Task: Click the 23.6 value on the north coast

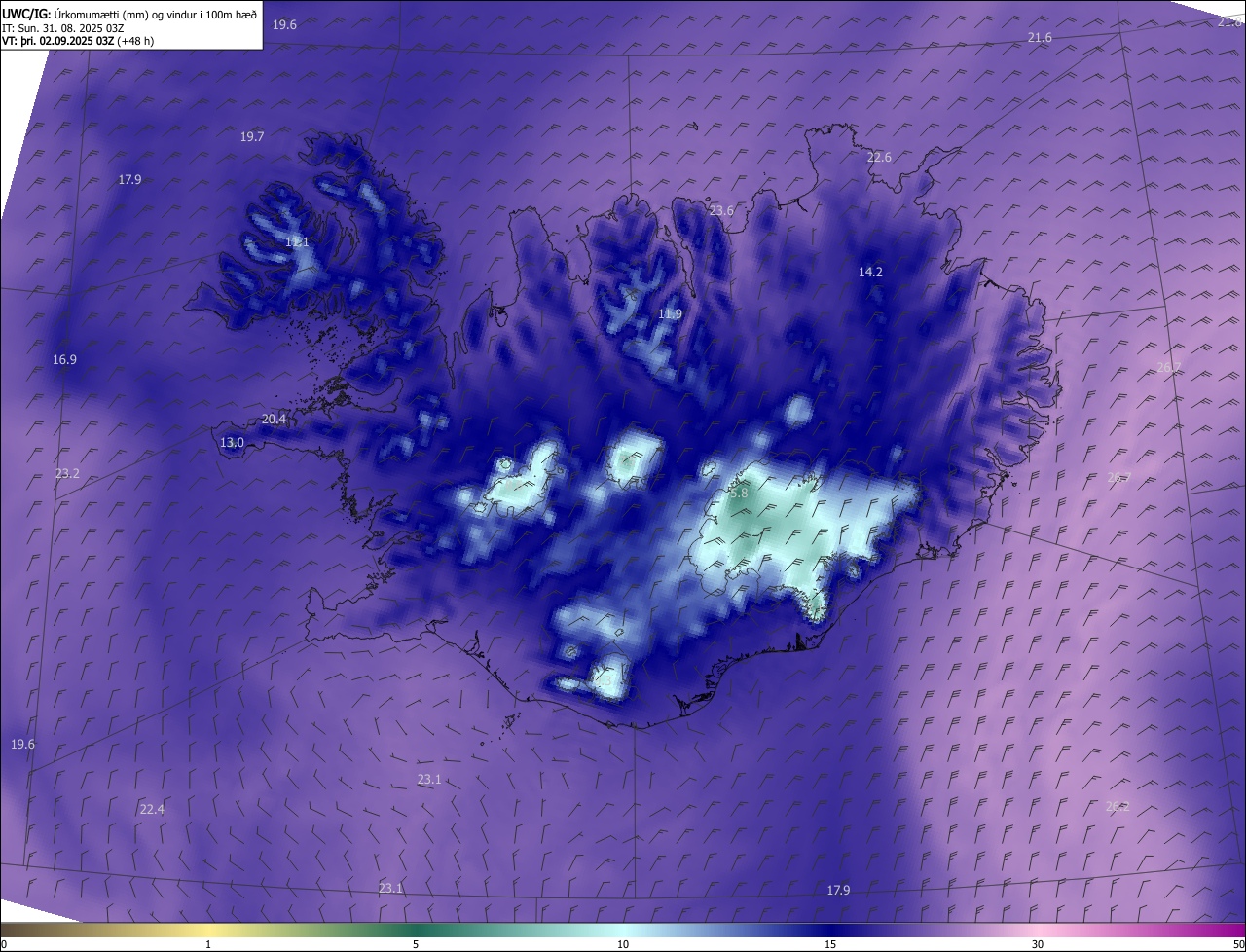Action: coord(721,211)
